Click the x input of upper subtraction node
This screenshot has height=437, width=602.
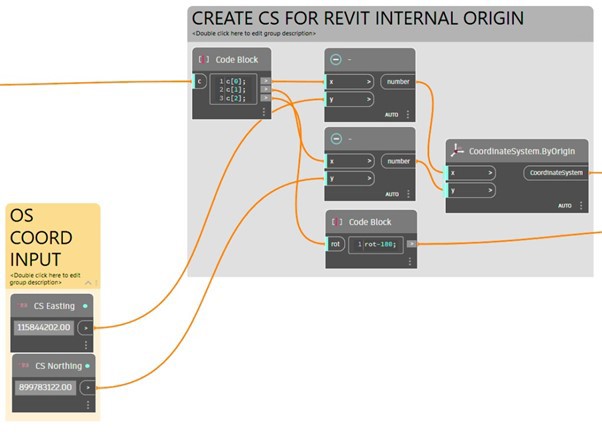(349, 81)
